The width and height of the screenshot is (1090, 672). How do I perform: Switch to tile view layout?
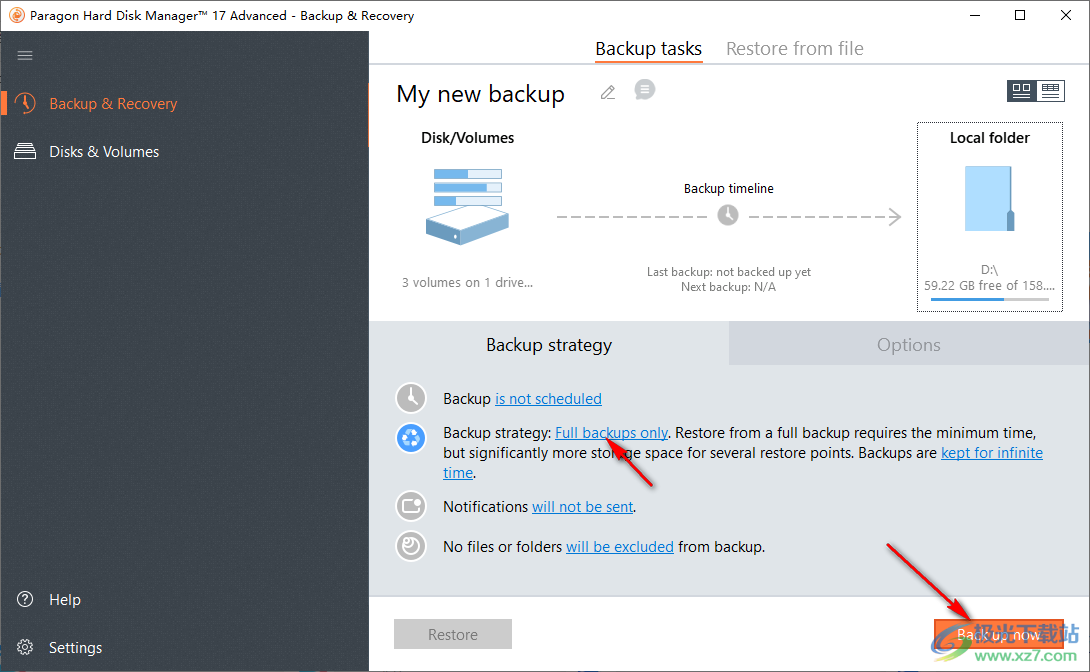[1021, 91]
